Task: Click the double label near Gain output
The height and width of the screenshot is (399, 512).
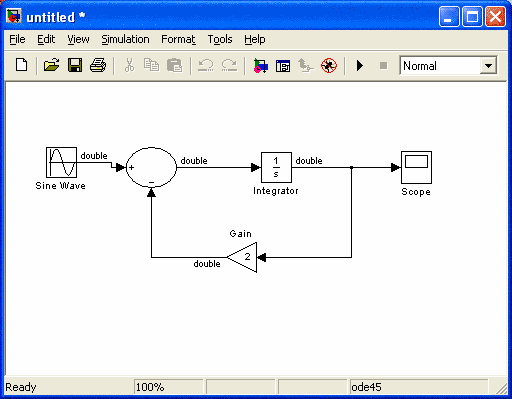Action: tap(207, 264)
